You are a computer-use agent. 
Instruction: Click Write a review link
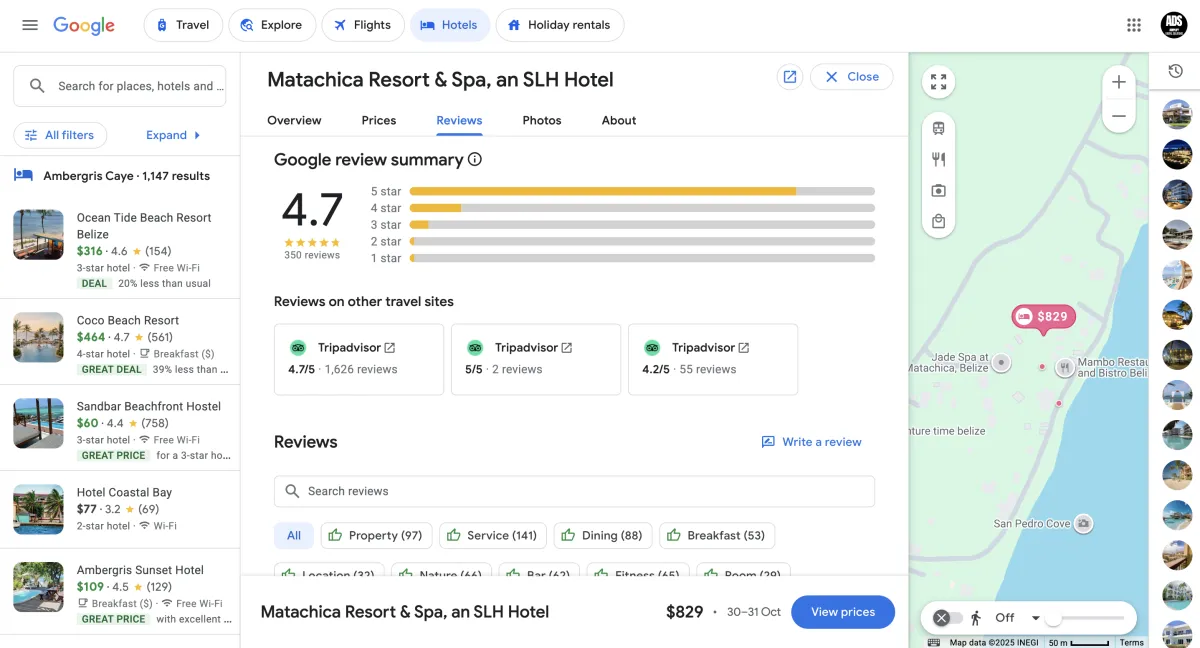tap(811, 442)
